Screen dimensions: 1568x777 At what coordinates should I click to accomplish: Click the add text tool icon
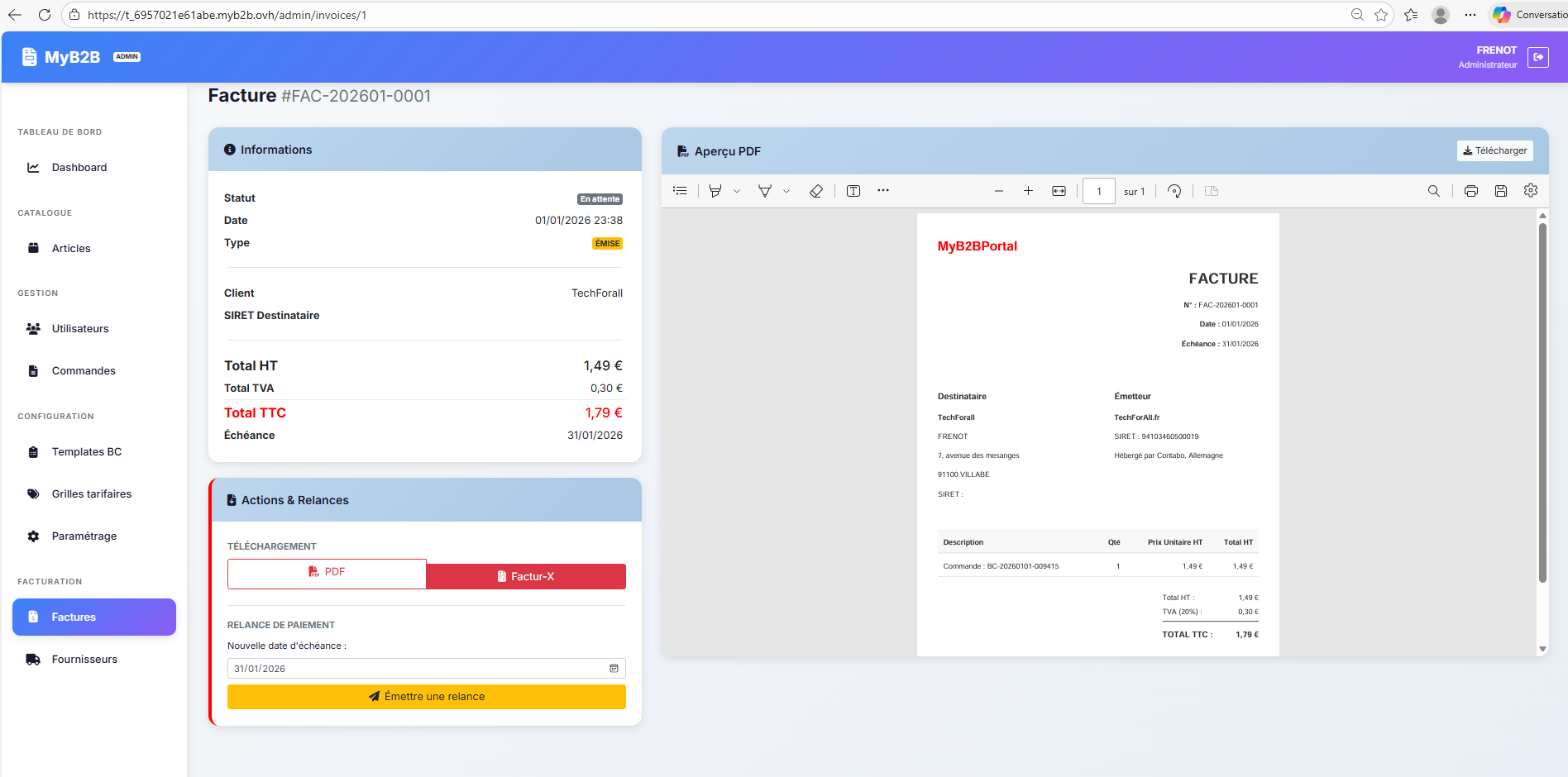tap(853, 191)
